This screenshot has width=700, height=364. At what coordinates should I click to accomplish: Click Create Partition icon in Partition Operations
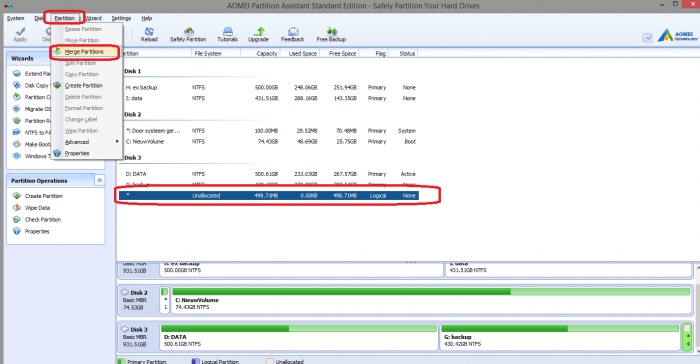pos(17,196)
